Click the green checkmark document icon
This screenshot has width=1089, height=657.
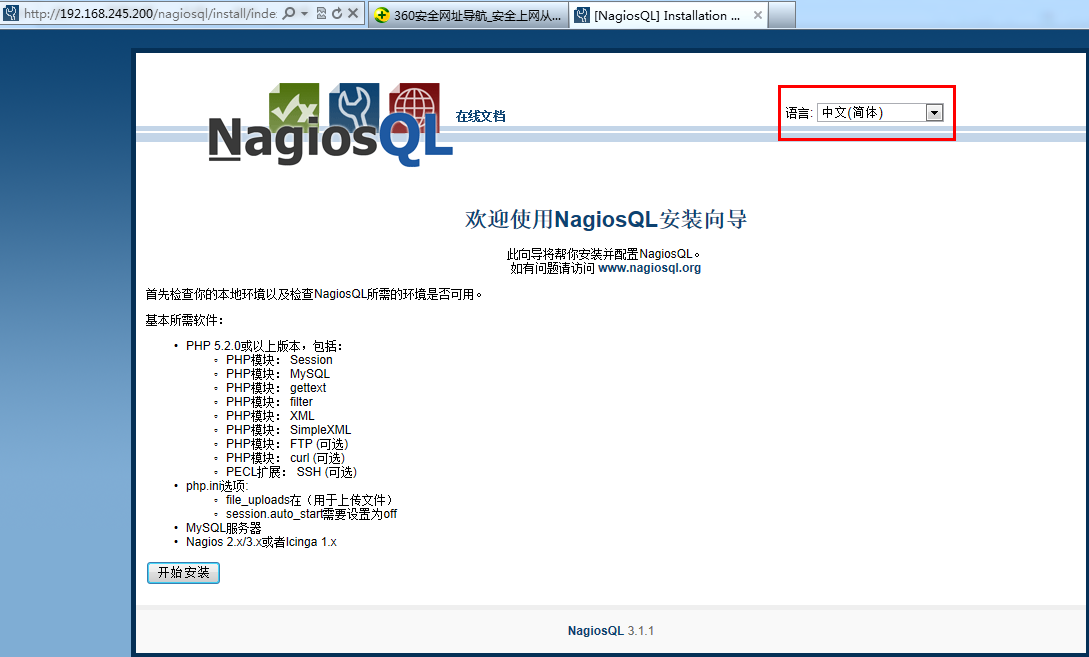tap(294, 106)
